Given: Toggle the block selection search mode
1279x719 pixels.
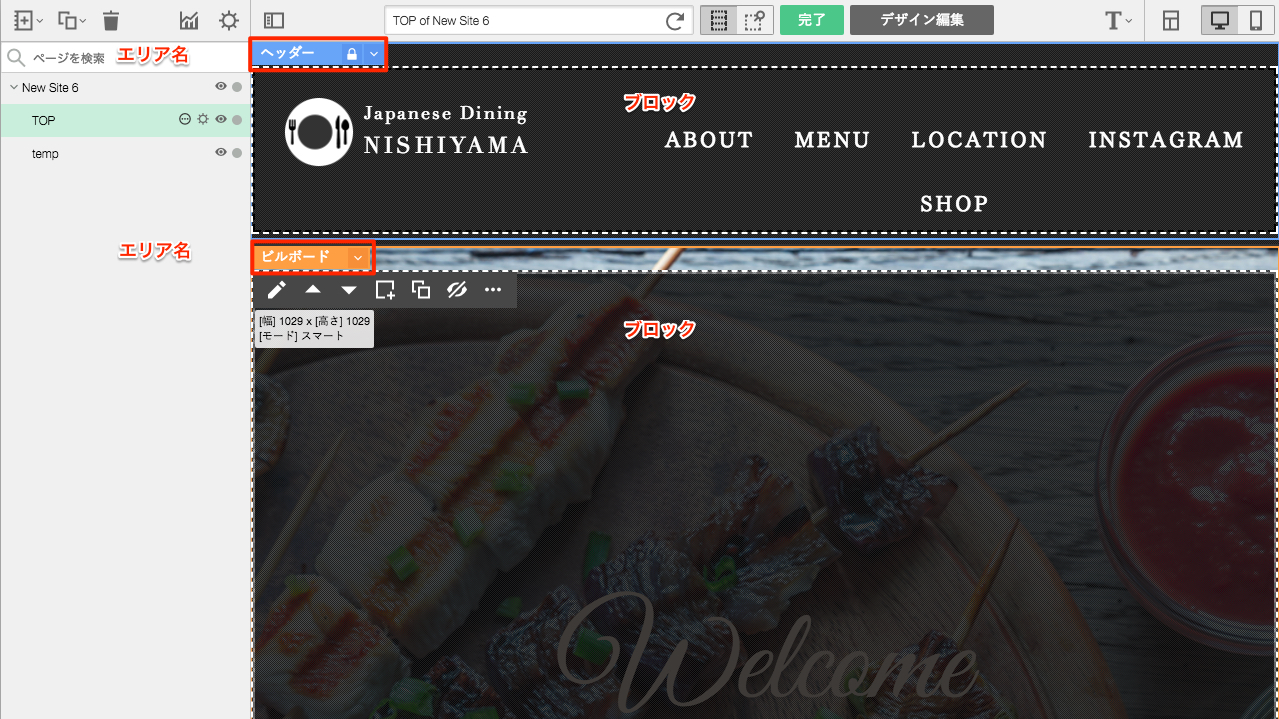Looking at the screenshot, I should [755, 20].
